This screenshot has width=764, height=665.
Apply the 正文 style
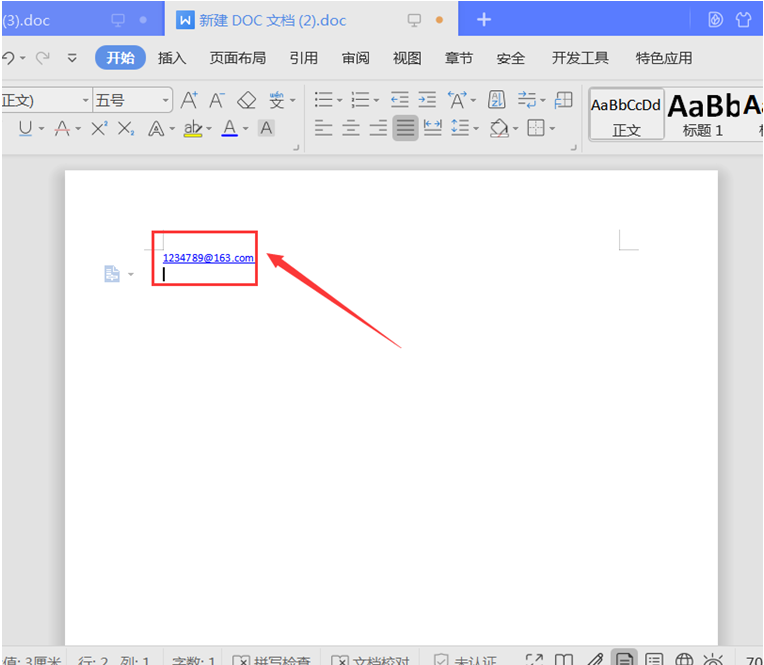[626, 115]
